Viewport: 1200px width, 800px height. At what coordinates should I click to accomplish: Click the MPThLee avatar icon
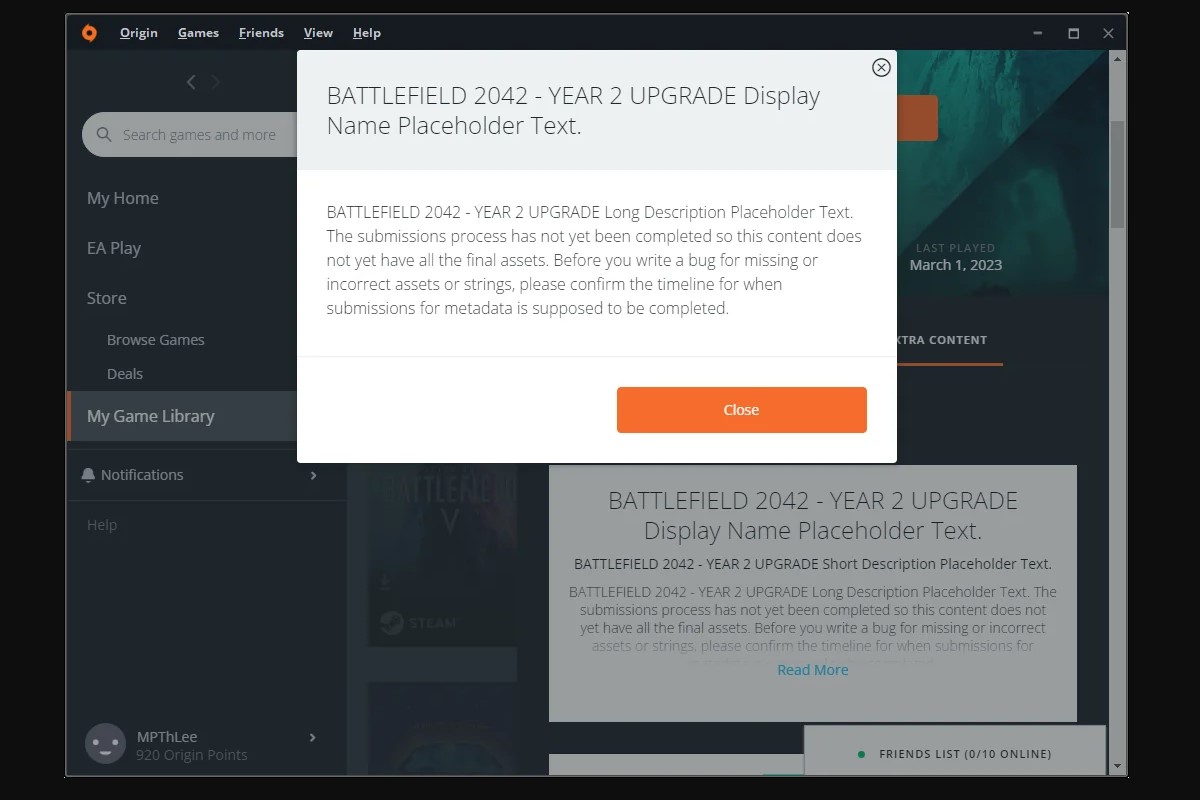105,743
